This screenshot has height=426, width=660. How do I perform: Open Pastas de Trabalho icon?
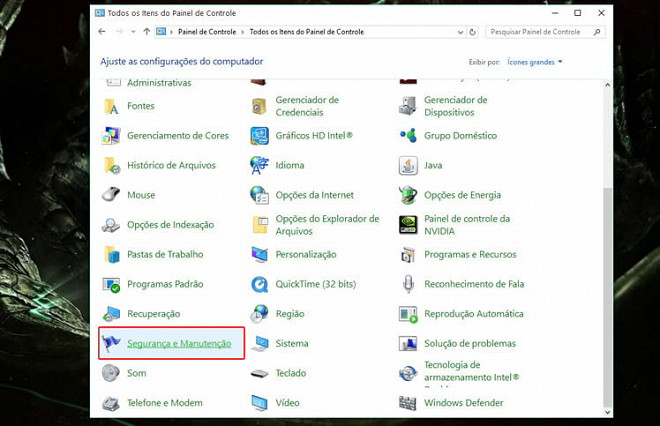112,254
